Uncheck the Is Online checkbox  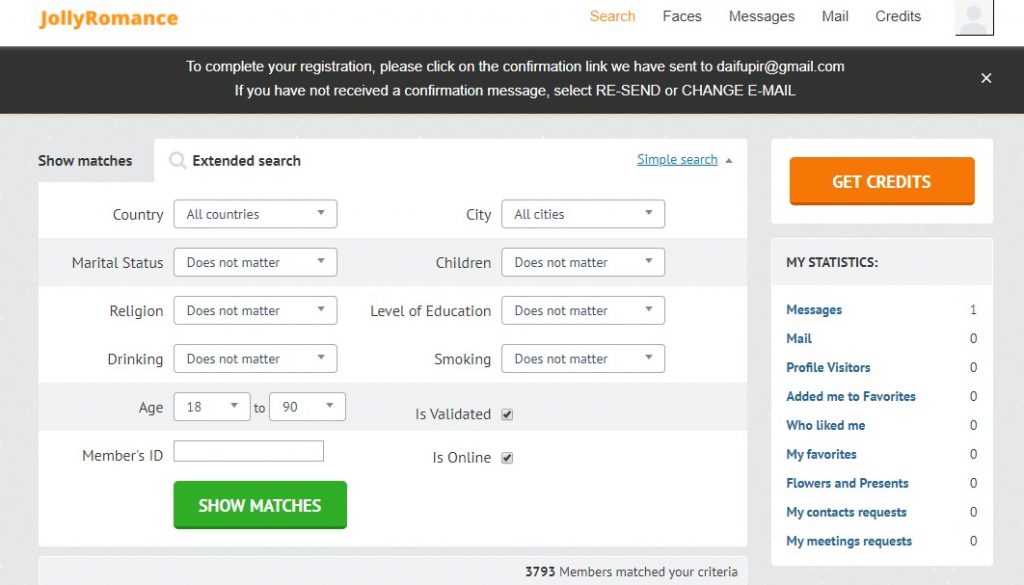507,458
